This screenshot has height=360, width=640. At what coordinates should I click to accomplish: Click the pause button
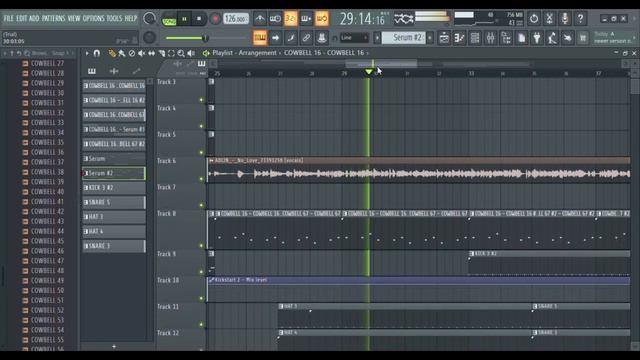tap(184, 19)
